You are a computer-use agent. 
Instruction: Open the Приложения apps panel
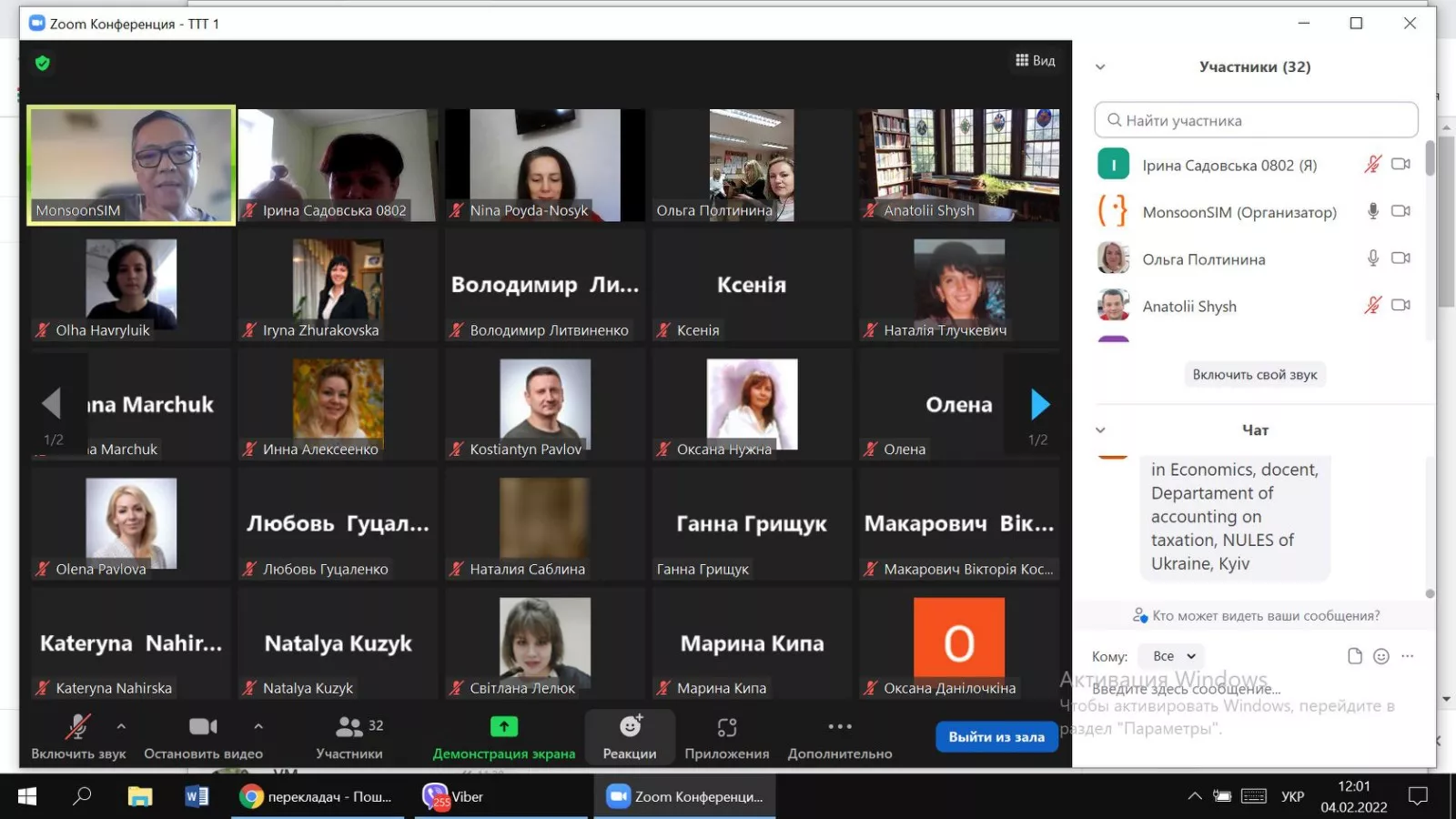pos(726,736)
